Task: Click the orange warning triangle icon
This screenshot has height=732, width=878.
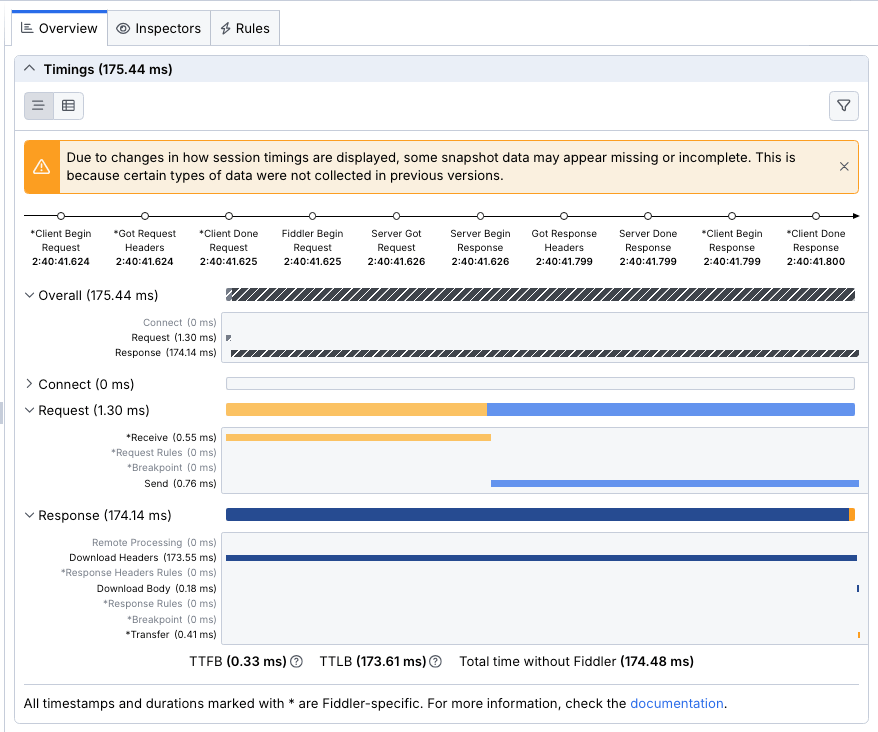Action: pos(41,167)
